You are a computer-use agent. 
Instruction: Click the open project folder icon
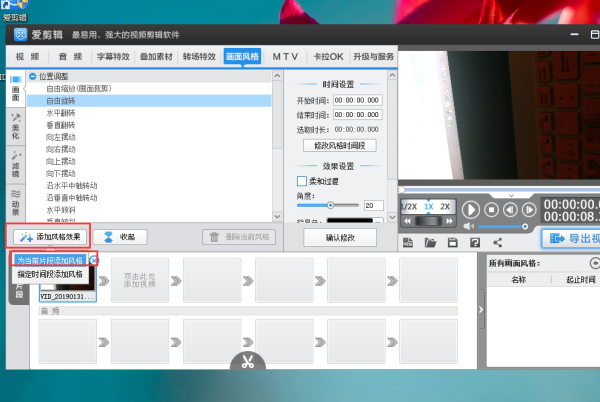[x=431, y=242]
